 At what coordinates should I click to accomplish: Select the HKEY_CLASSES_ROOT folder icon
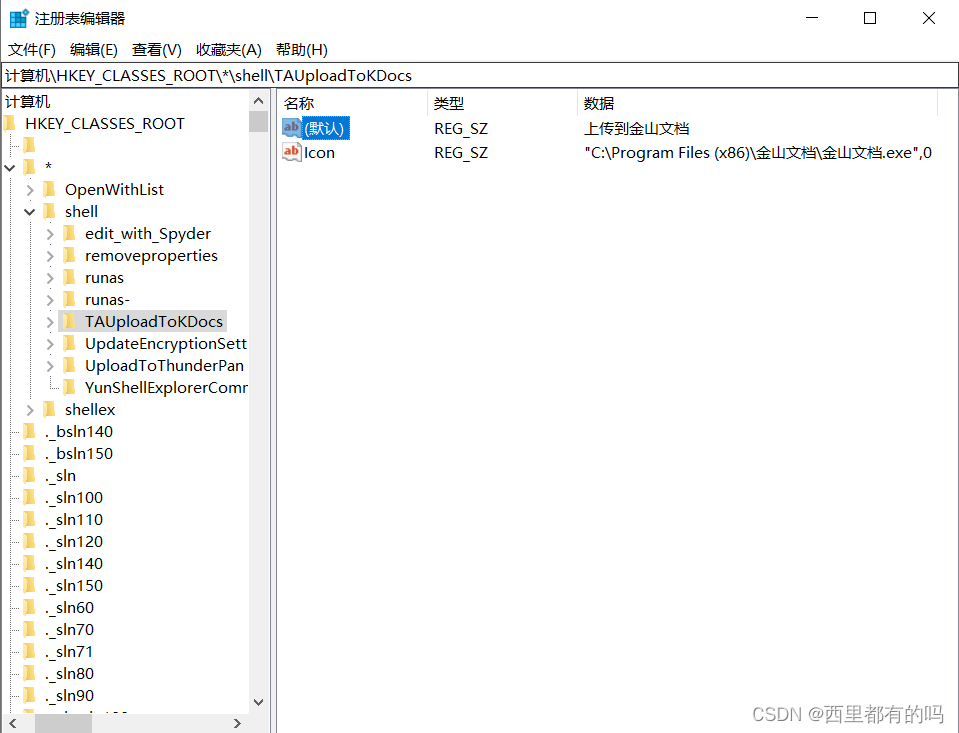pos(9,124)
